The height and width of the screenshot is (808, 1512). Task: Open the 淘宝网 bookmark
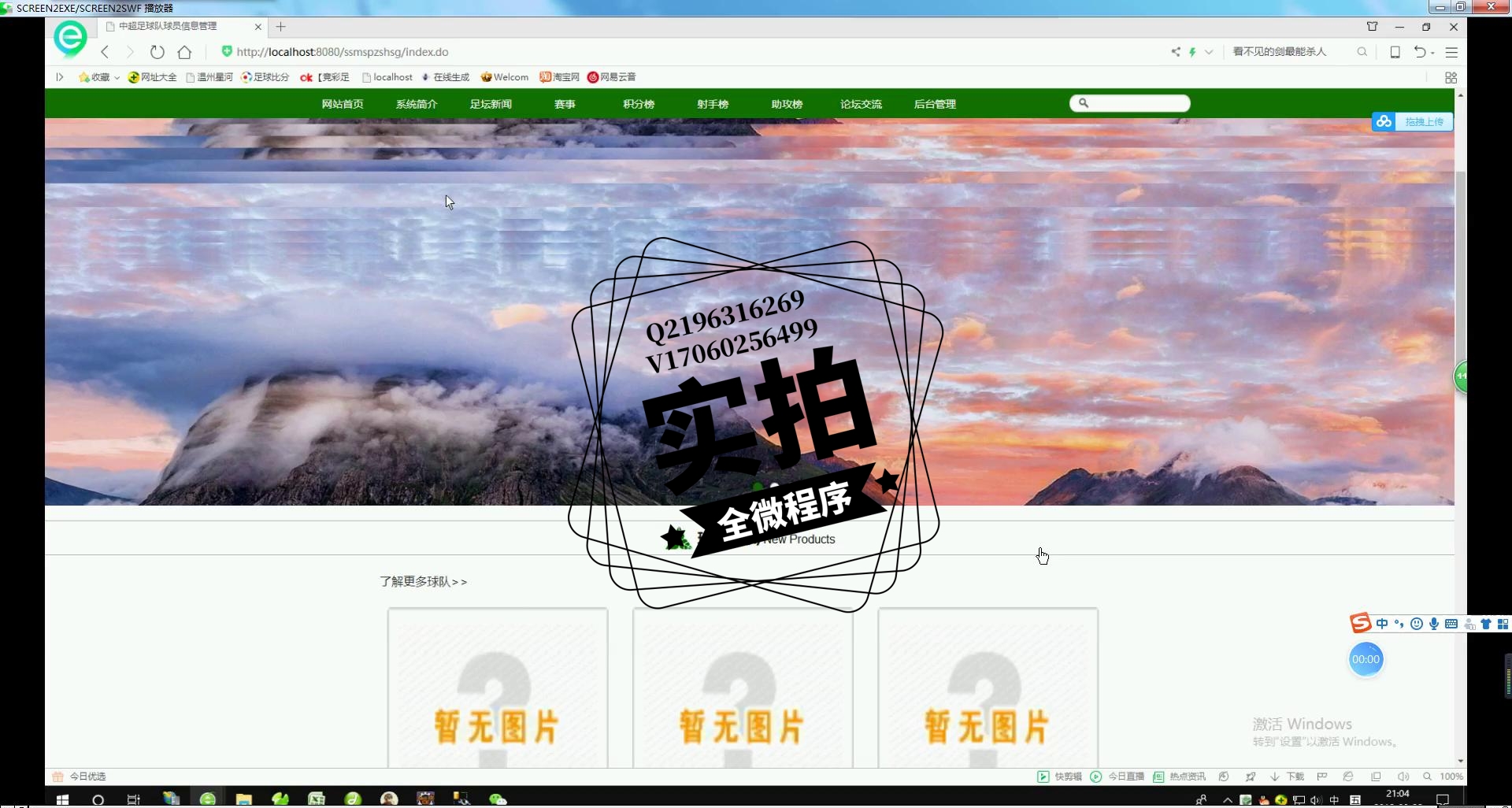pyautogui.click(x=559, y=77)
